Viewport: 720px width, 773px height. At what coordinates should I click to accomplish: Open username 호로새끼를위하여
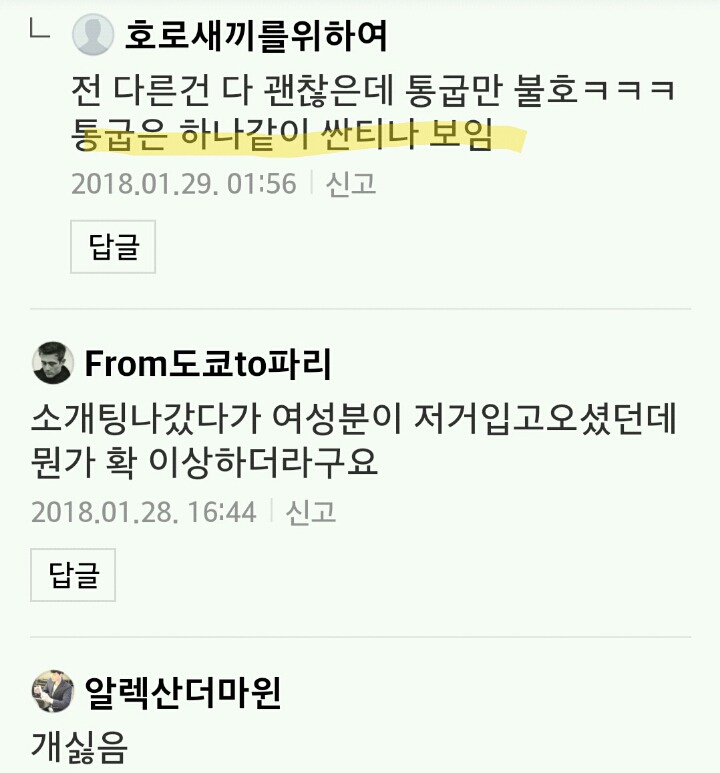(256, 35)
